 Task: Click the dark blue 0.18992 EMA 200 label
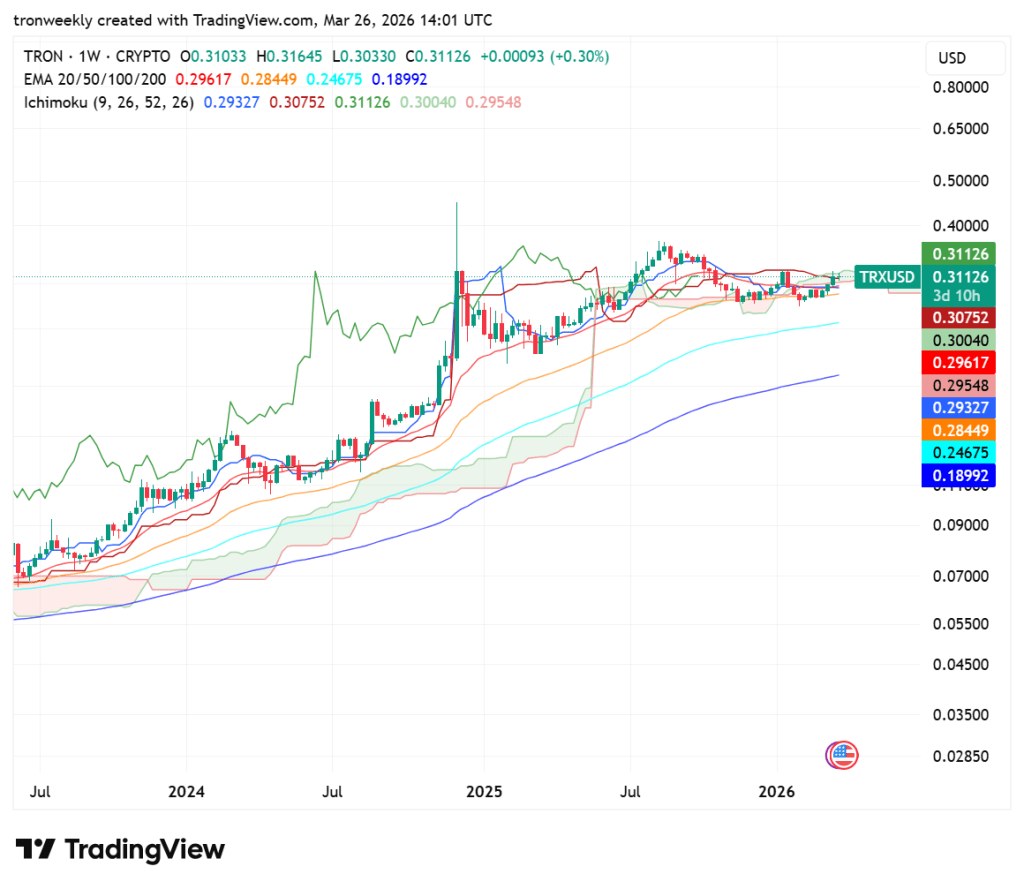coord(959,476)
